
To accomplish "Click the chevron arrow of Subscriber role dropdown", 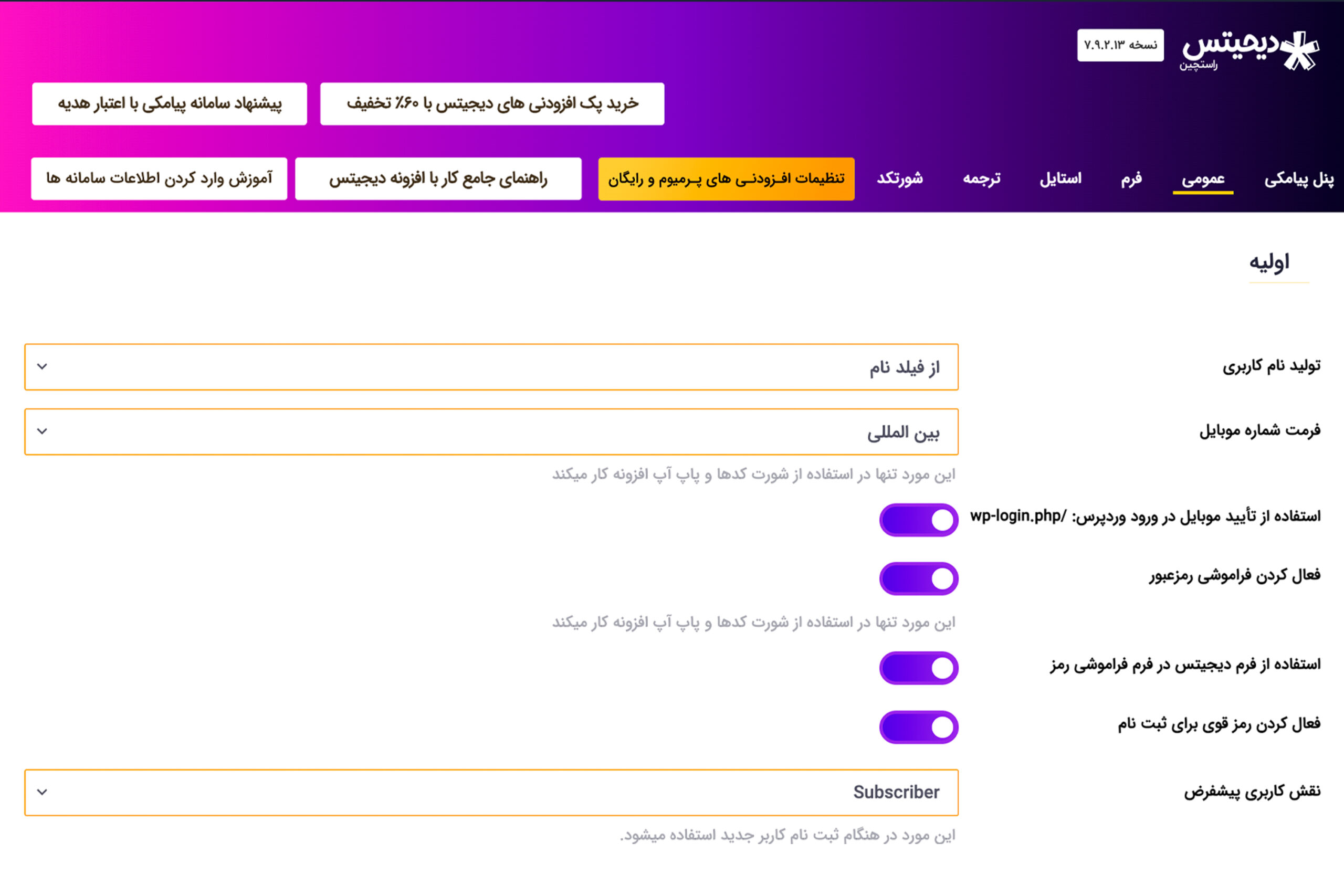I will [43, 793].
